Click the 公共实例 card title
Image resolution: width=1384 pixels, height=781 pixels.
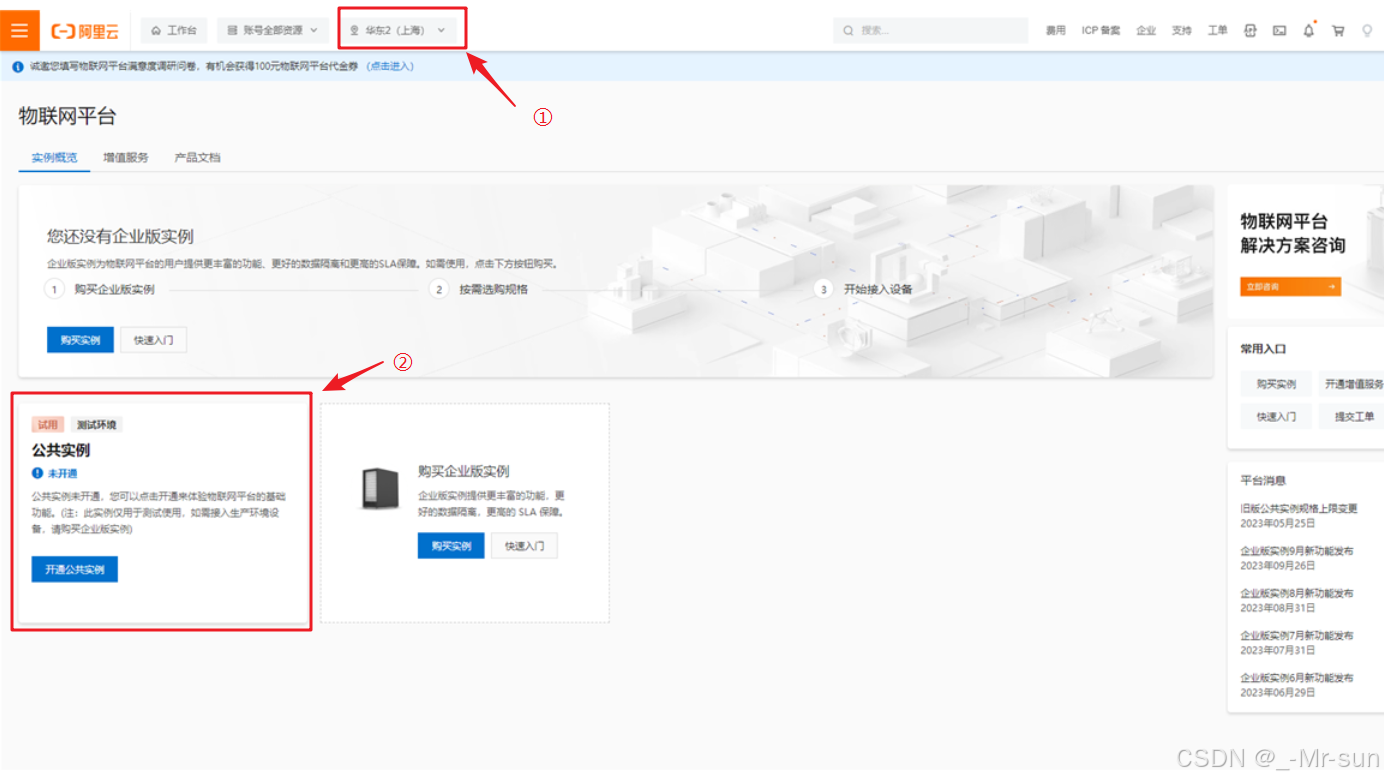pos(61,451)
